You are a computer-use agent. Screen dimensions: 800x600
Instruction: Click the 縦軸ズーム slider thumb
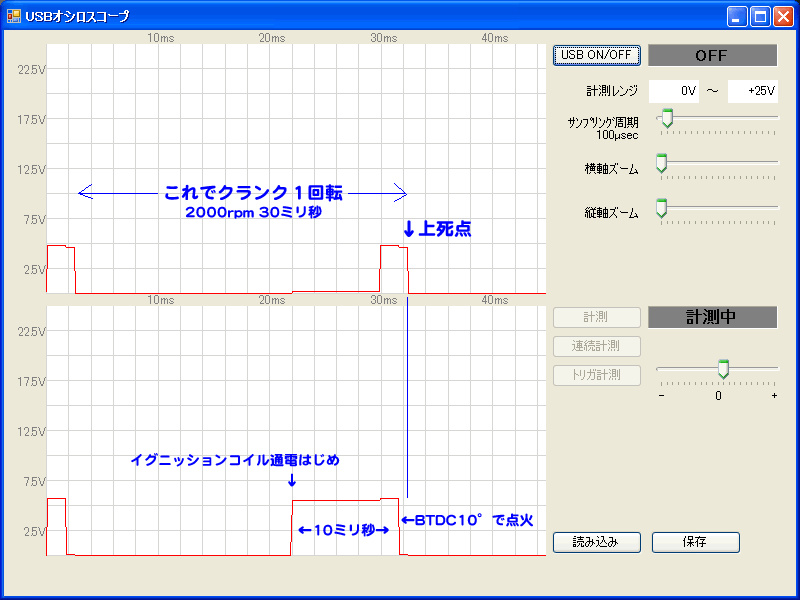661,208
